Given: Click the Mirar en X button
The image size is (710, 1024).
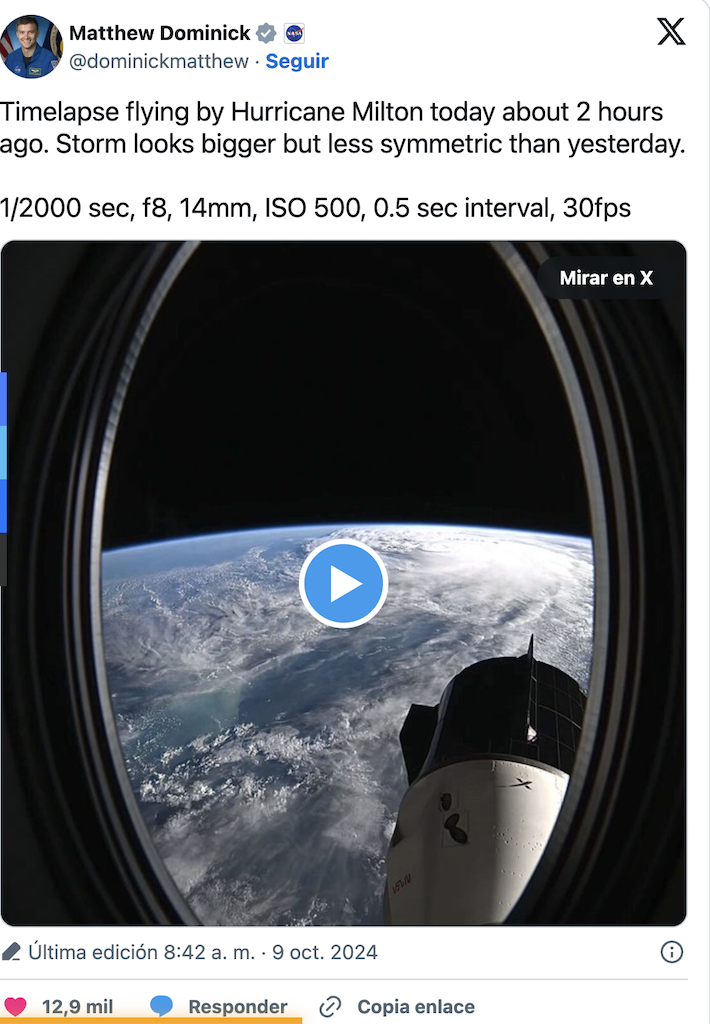Looking at the screenshot, I should pos(606,278).
